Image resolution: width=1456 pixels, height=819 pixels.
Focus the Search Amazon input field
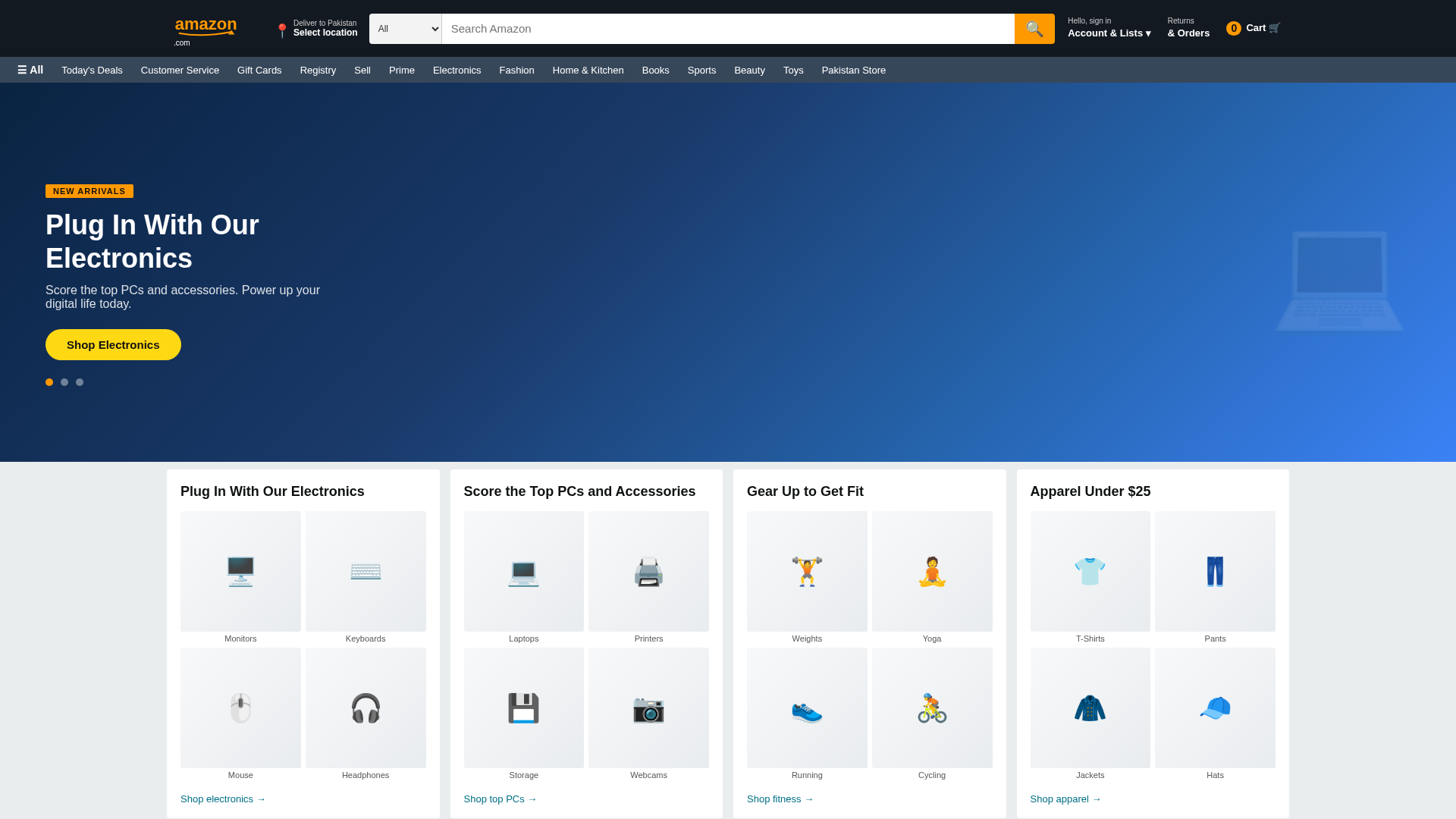728,29
